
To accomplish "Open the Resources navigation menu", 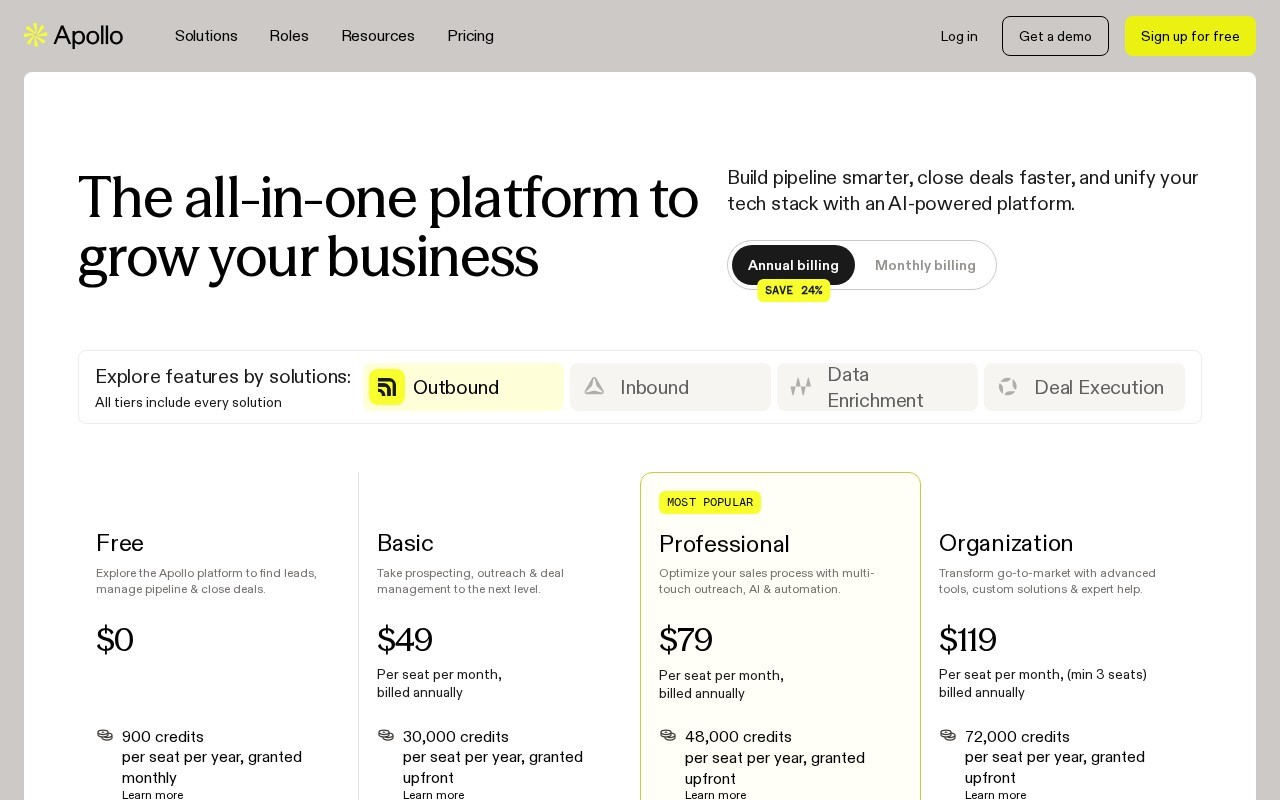I will [378, 36].
